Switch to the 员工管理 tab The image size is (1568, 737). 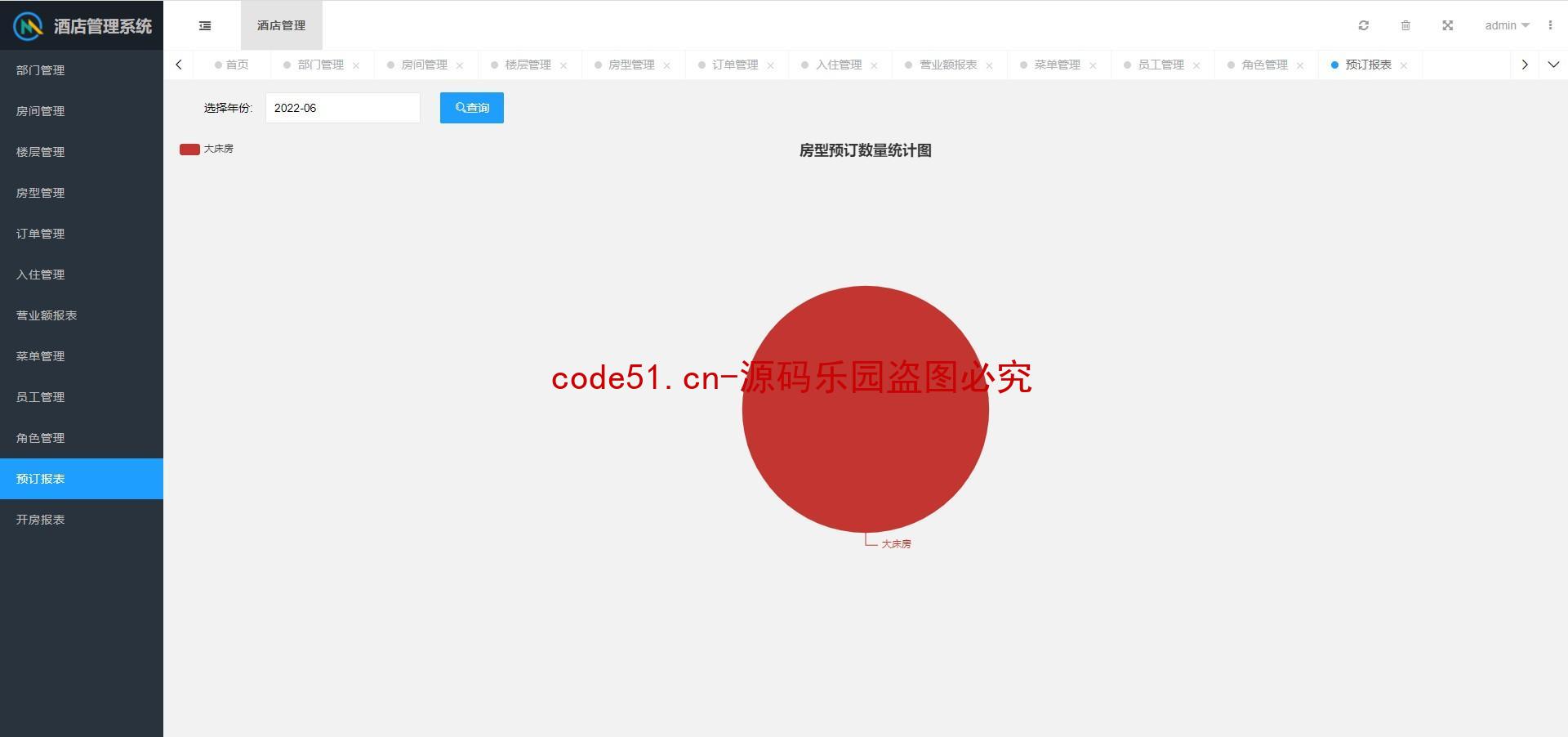pyautogui.click(x=1160, y=65)
